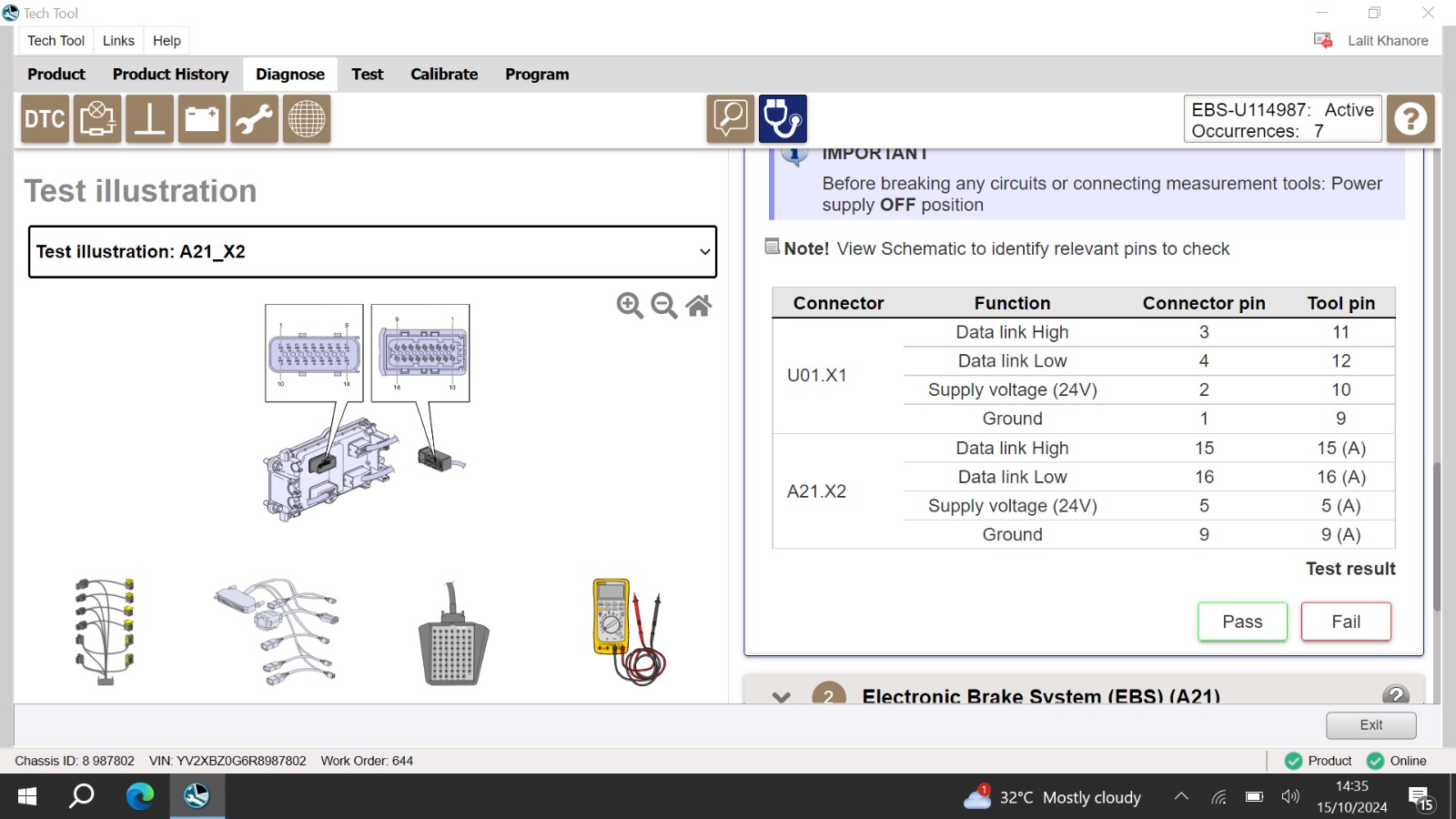
Task: Click the Exit button
Action: pyautogui.click(x=1370, y=725)
